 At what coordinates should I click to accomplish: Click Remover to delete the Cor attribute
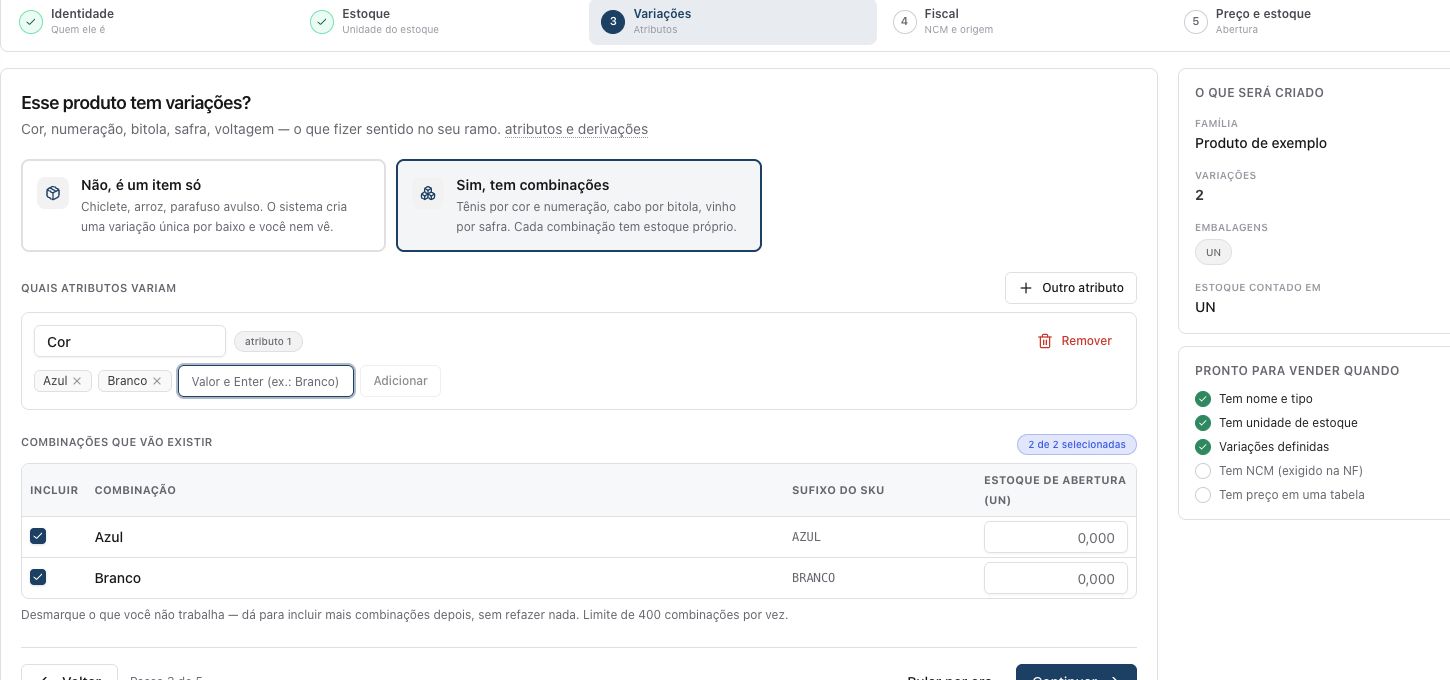[1075, 341]
